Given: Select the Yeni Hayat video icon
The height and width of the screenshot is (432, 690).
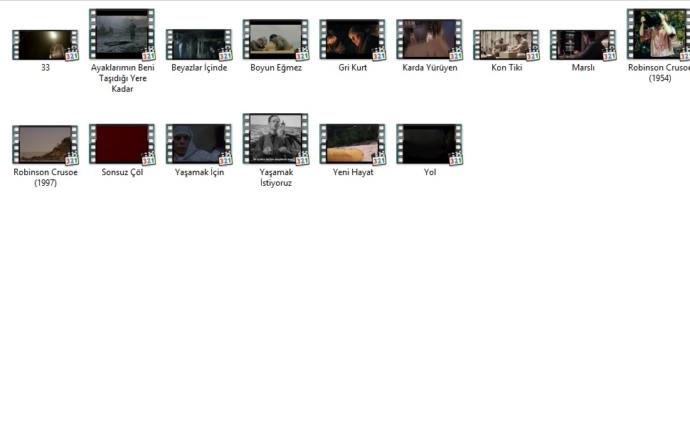Looking at the screenshot, I should pyautogui.click(x=352, y=144).
